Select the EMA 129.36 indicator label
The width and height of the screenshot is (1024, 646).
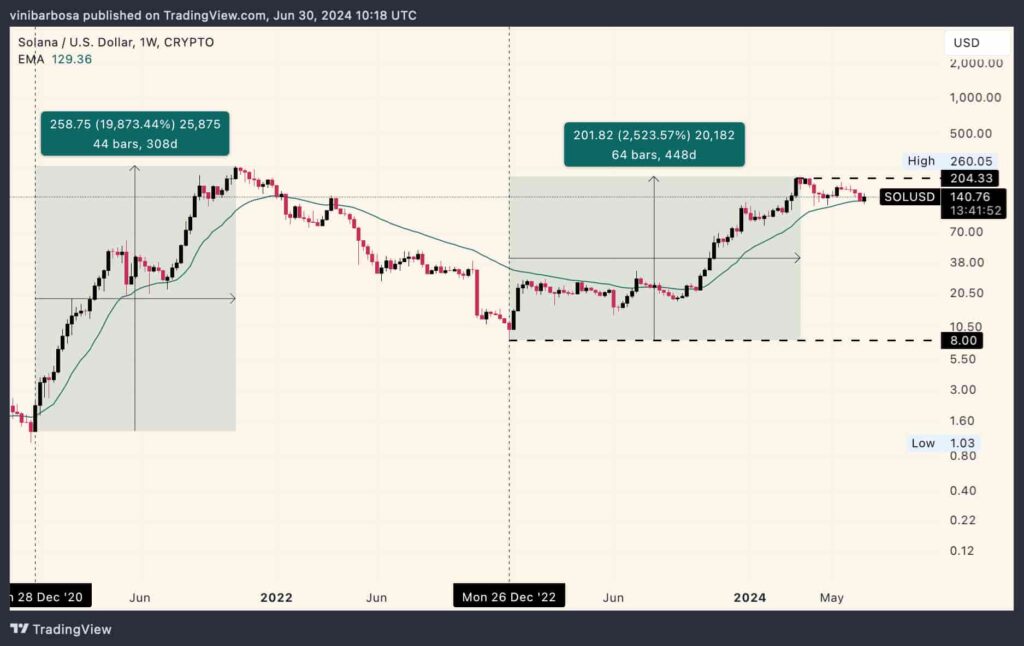[x=54, y=60]
